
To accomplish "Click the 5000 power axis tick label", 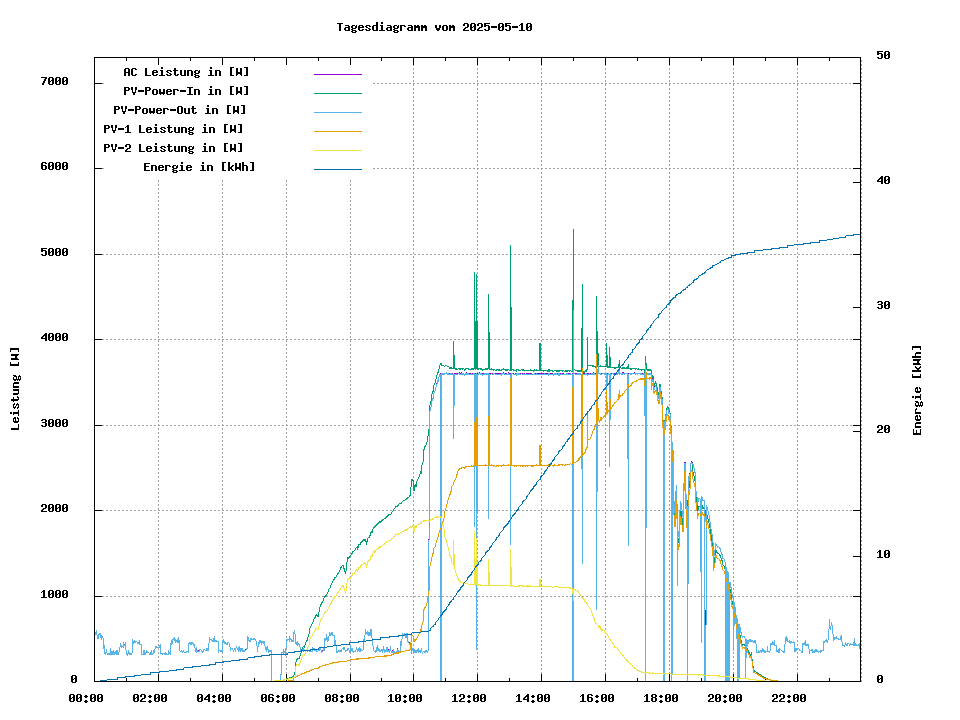I will click(x=54, y=253).
